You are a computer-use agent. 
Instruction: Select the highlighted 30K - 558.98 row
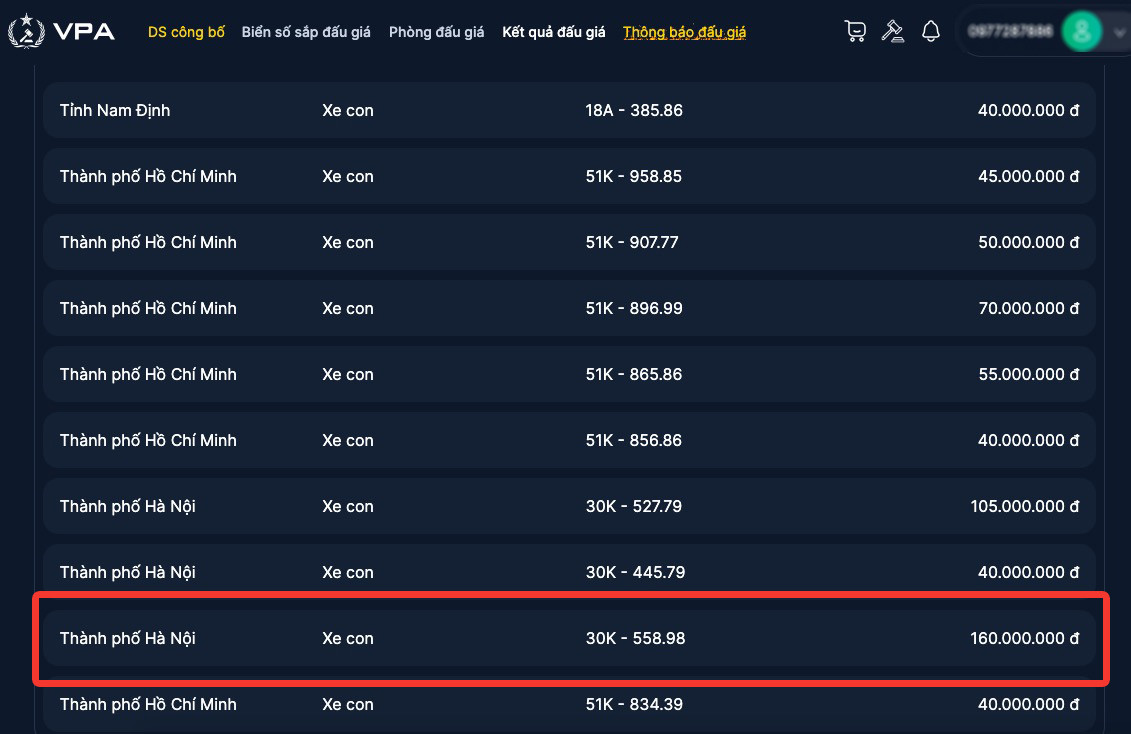tap(568, 638)
